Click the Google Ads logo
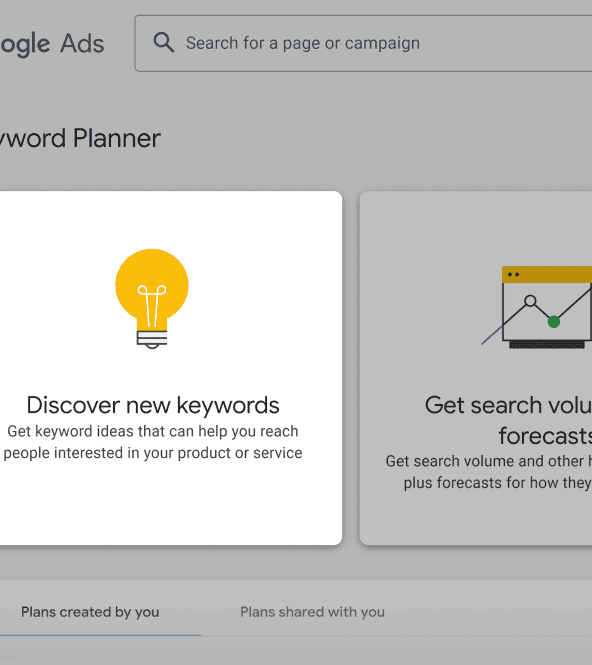 point(52,44)
